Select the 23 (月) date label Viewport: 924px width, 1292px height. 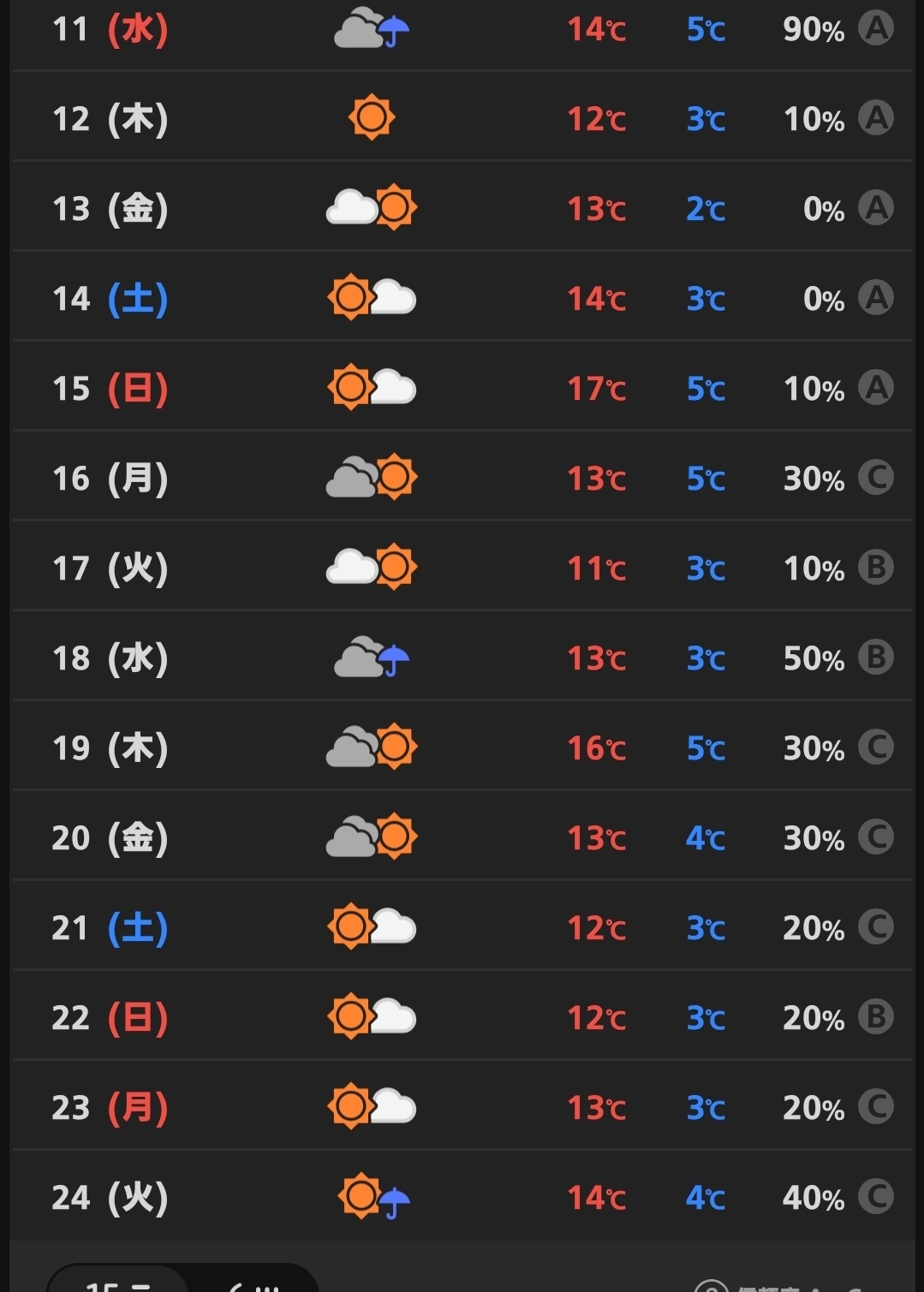[110, 1107]
